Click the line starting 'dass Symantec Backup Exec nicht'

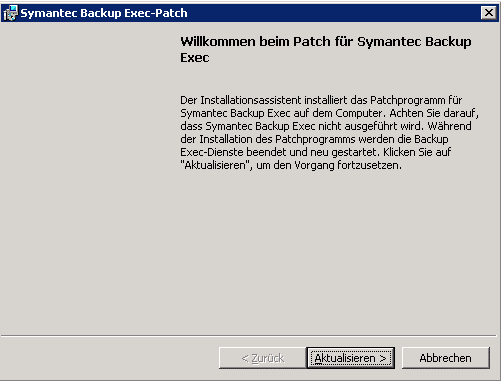point(326,126)
